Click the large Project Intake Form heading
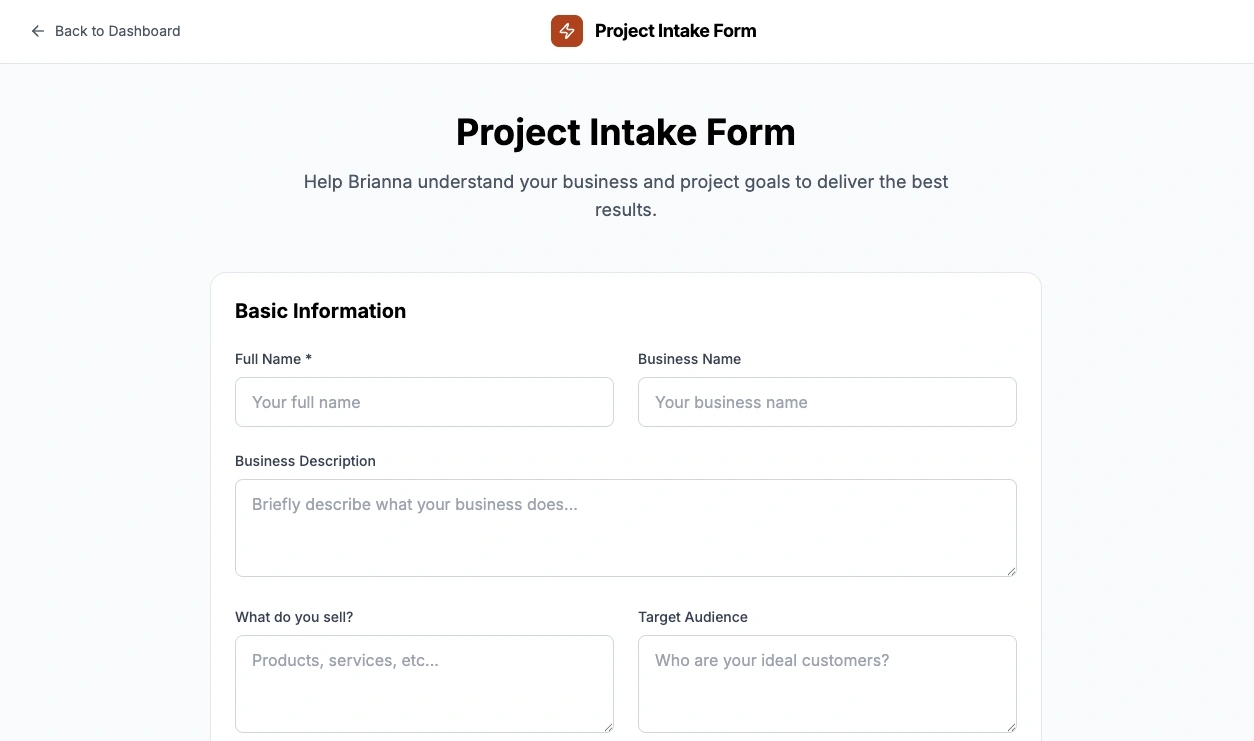1254x741 pixels. [x=625, y=132]
